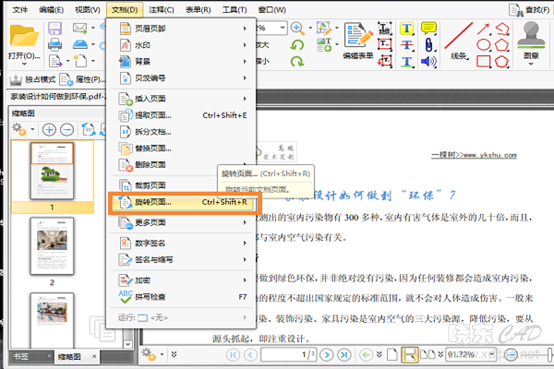
Task: Go to previous page button
Action: coord(251,355)
